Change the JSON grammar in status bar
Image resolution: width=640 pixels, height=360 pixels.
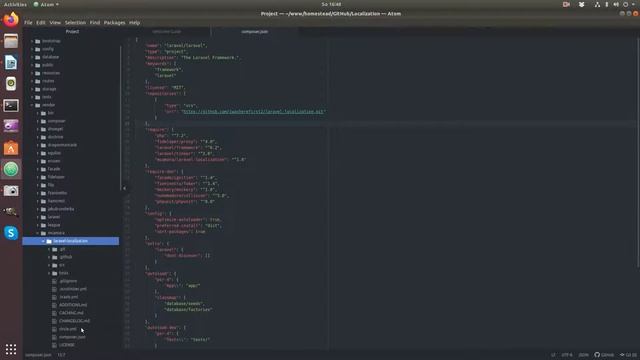coord(584,355)
